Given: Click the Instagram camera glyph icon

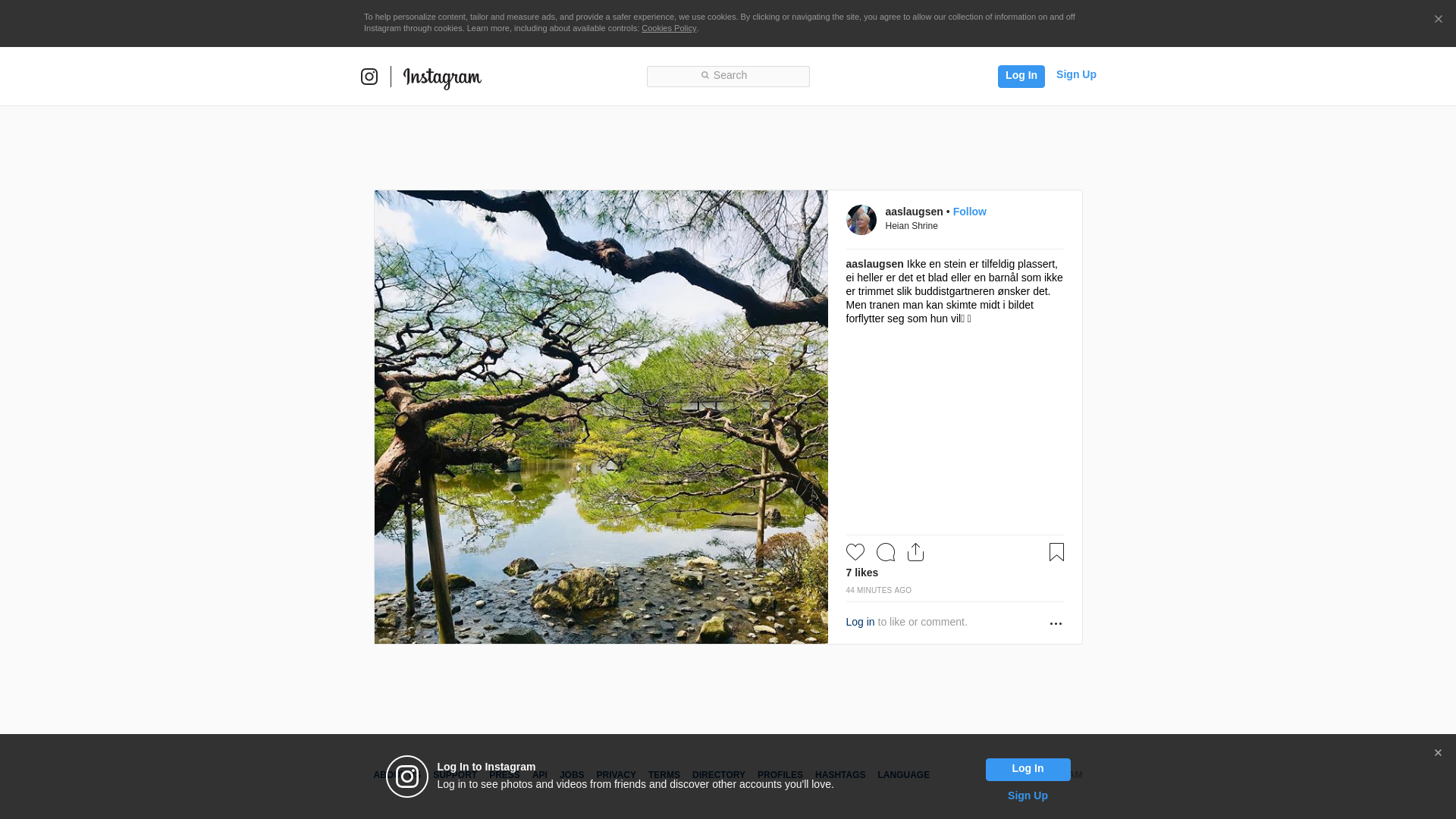Looking at the screenshot, I should pyautogui.click(x=369, y=77).
